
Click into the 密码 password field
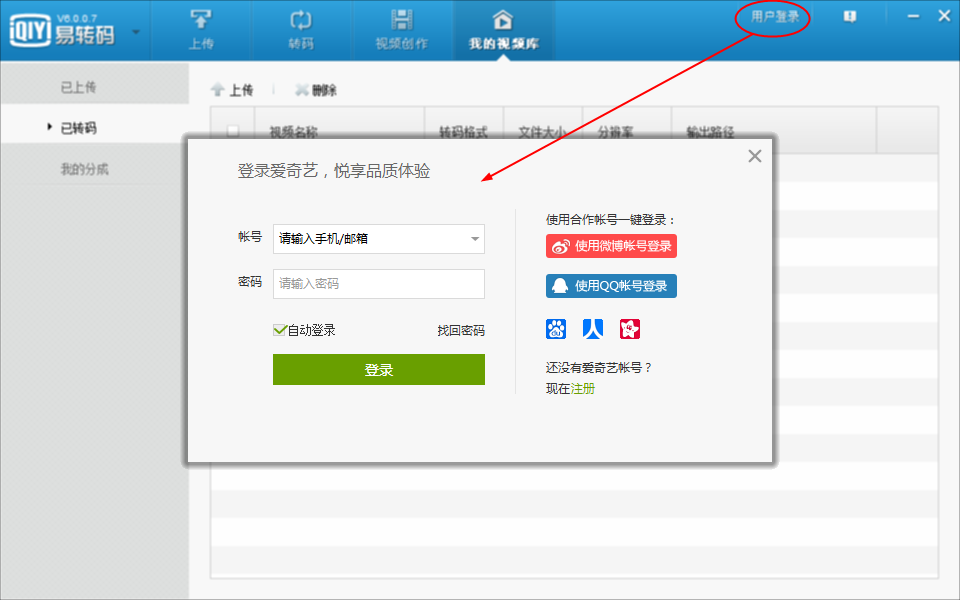coord(378,284)
